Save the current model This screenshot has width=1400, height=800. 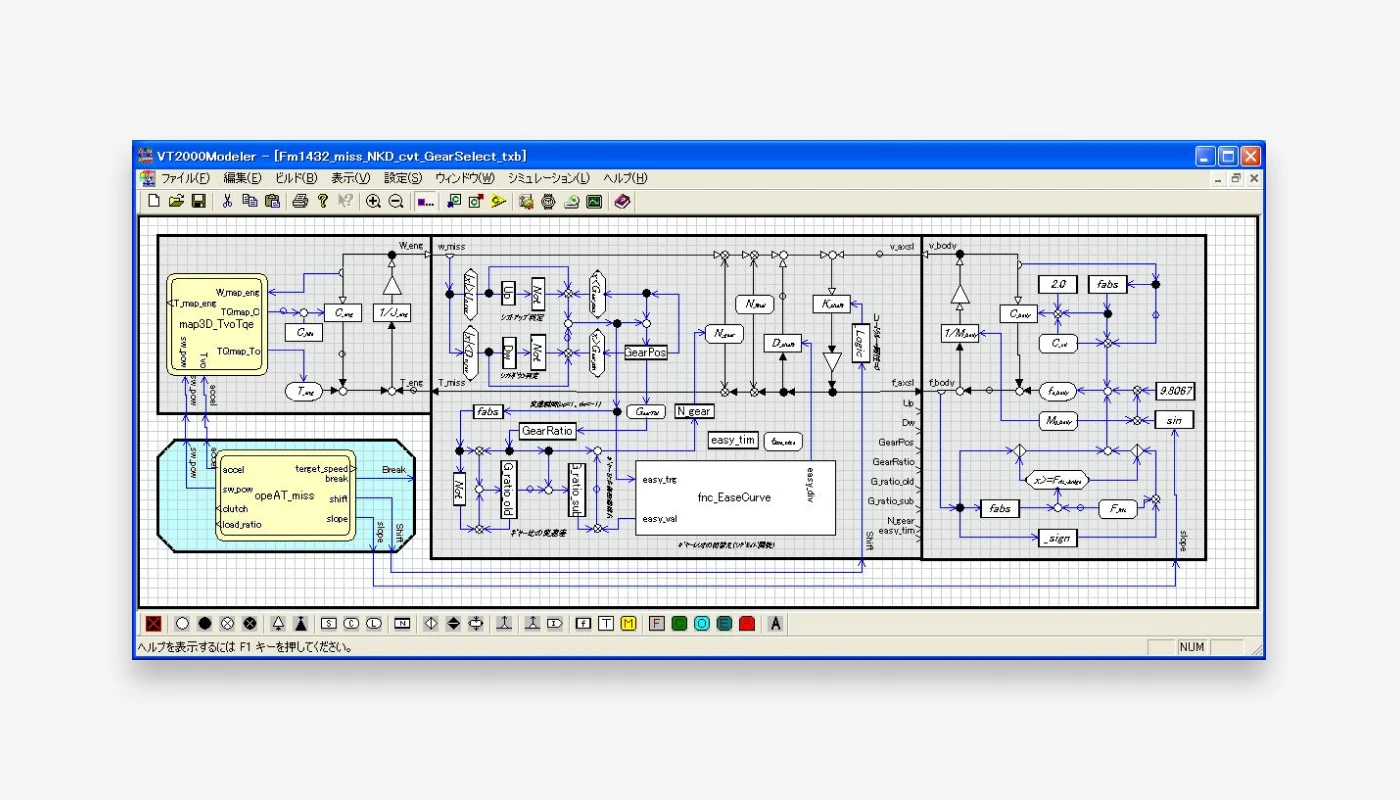coord(198,201)
